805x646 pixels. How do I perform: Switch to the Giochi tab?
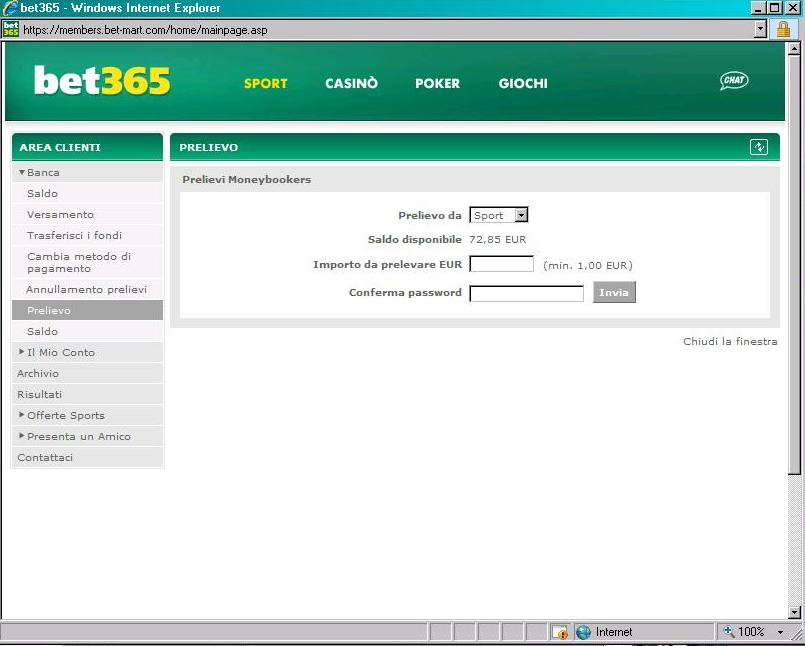tap(523, 83)
